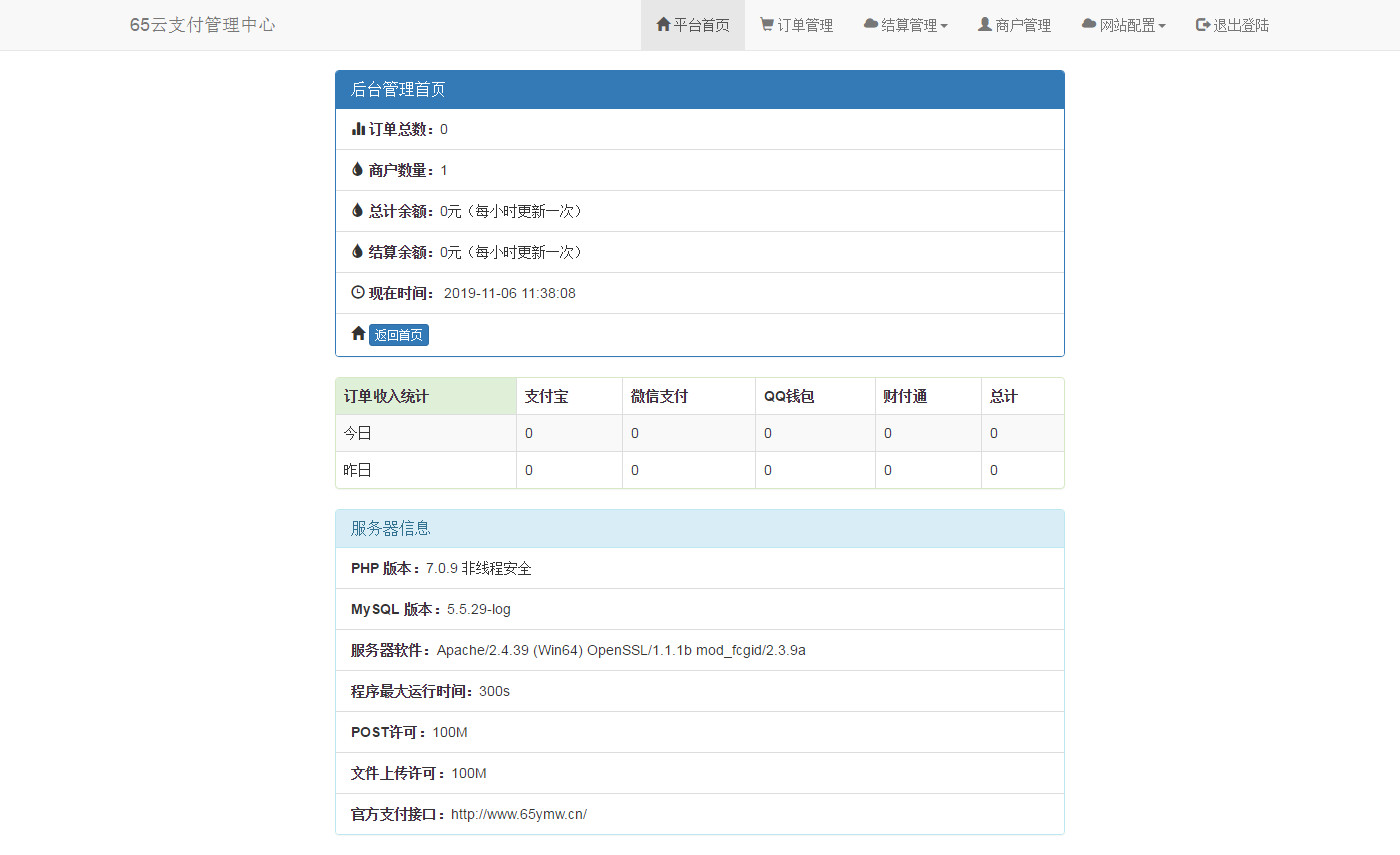Viewport: 1400px width, 855px height.
Task: Click MySQL version value 5.5.29-log
Action: [x=479, y=609]
